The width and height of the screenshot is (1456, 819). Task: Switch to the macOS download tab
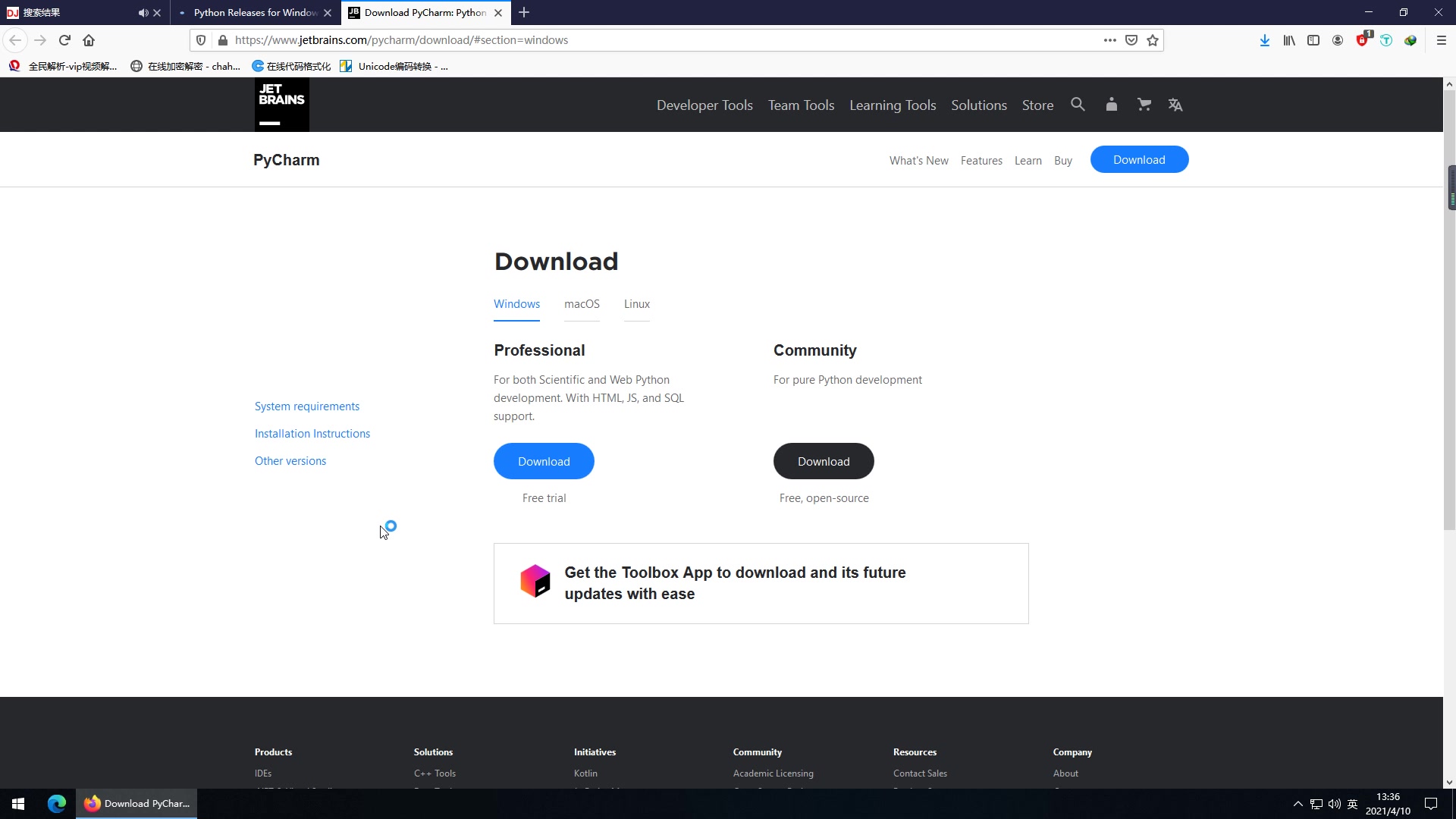(x=582, y=304)
